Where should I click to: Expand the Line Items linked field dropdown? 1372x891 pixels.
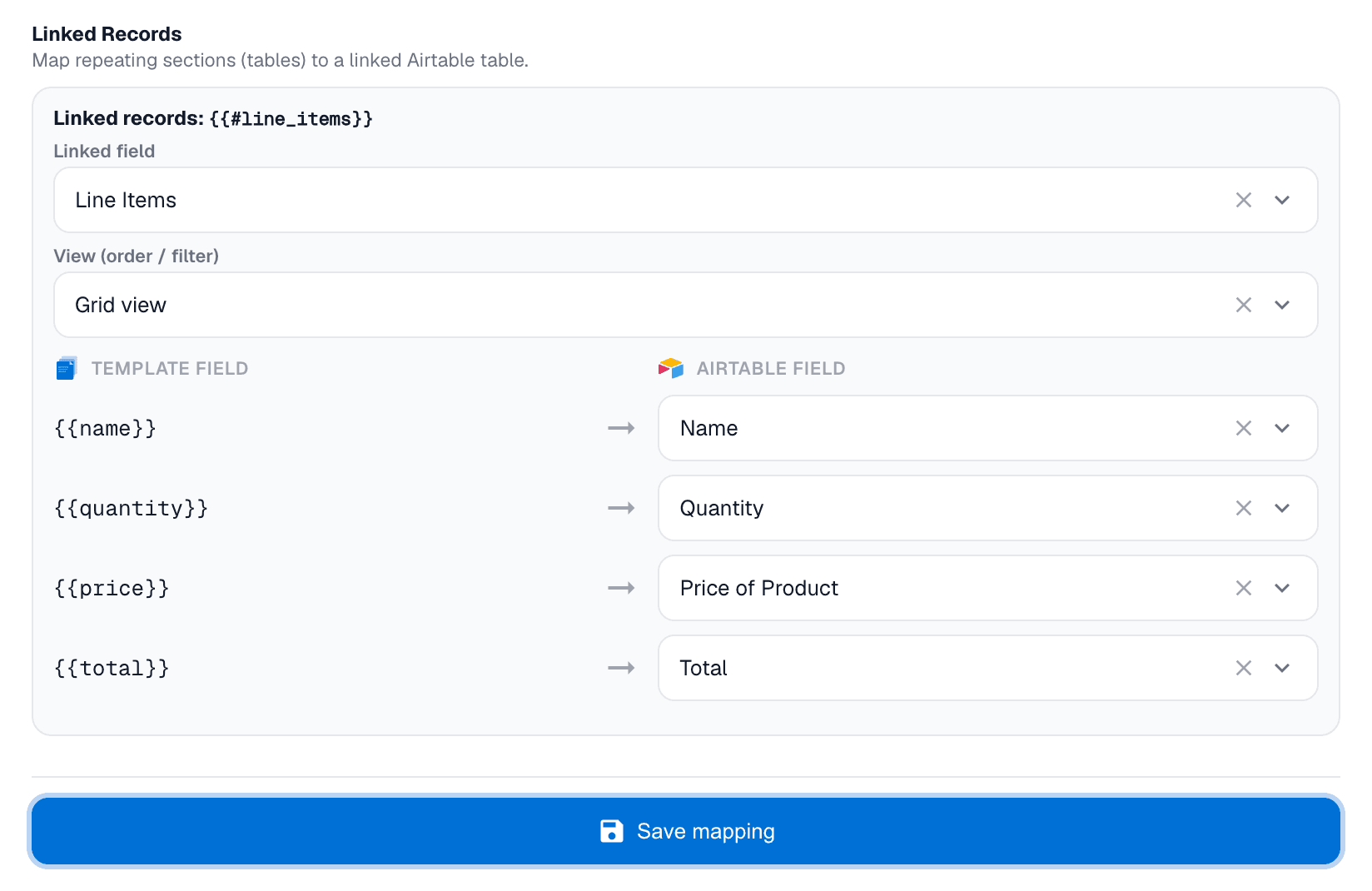(x=1282, y=200)
